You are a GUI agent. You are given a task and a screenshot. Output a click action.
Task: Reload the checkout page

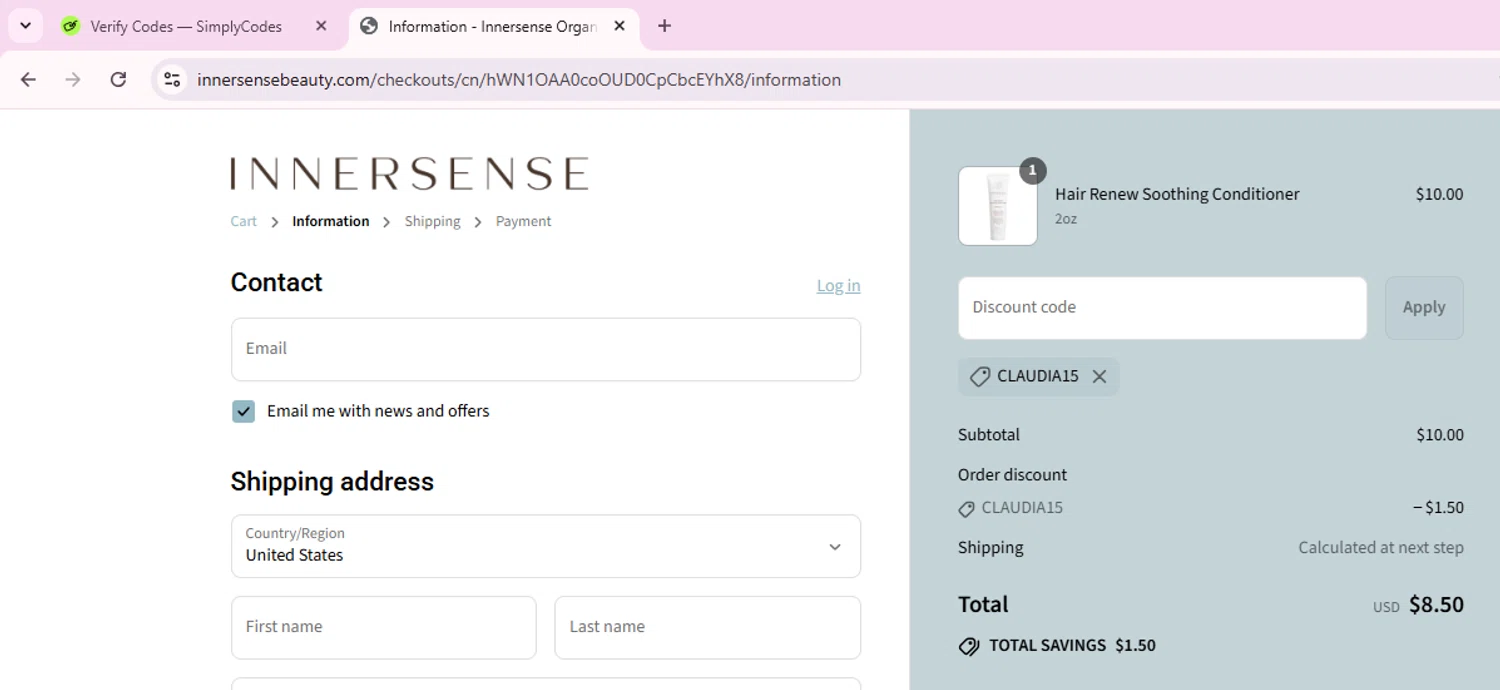point(118,80)
